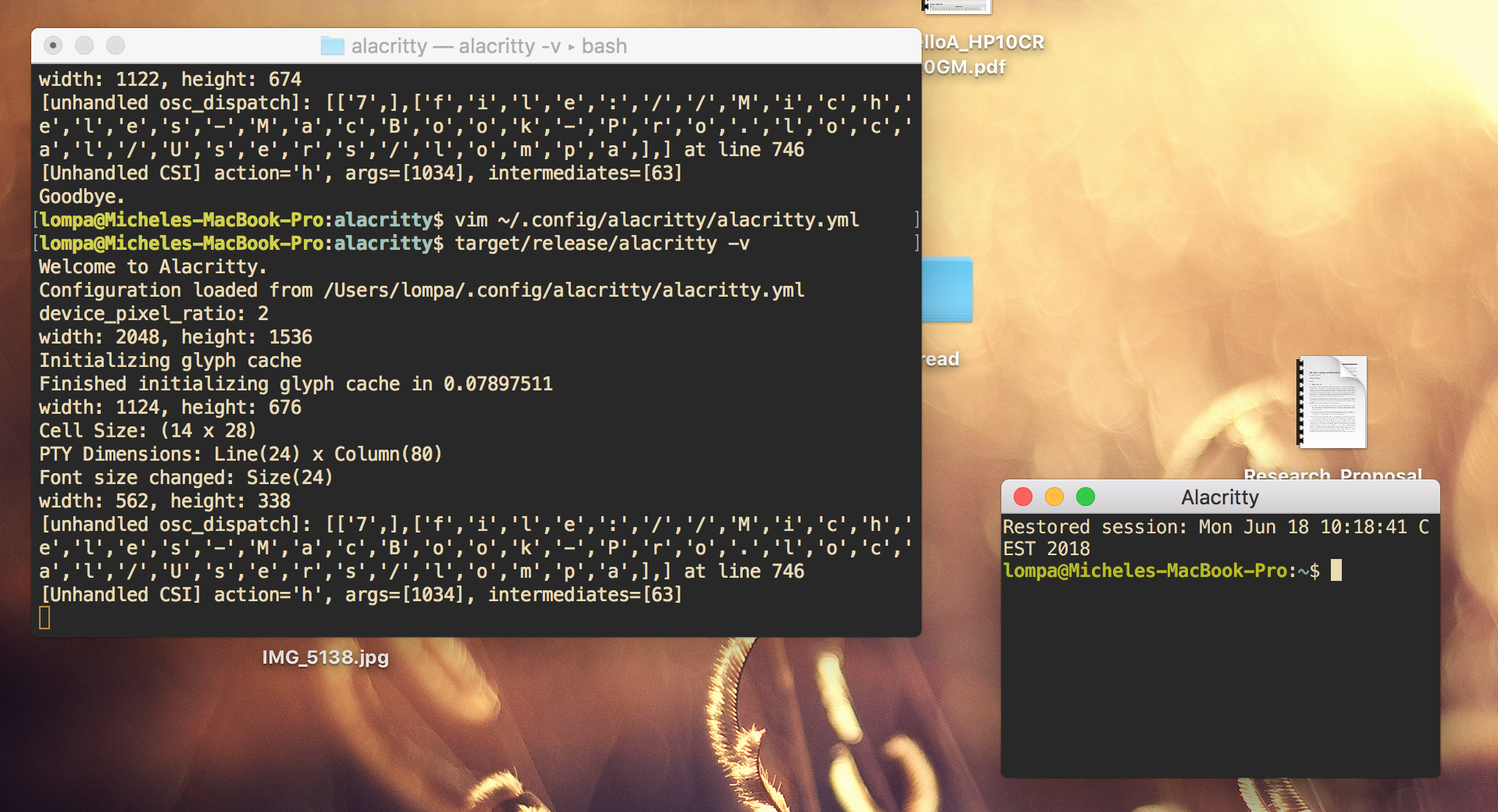Click the 'width: 2048, height: 1536' line
The width and height of the screenshot is (1498, 812).
coord(176,337)
